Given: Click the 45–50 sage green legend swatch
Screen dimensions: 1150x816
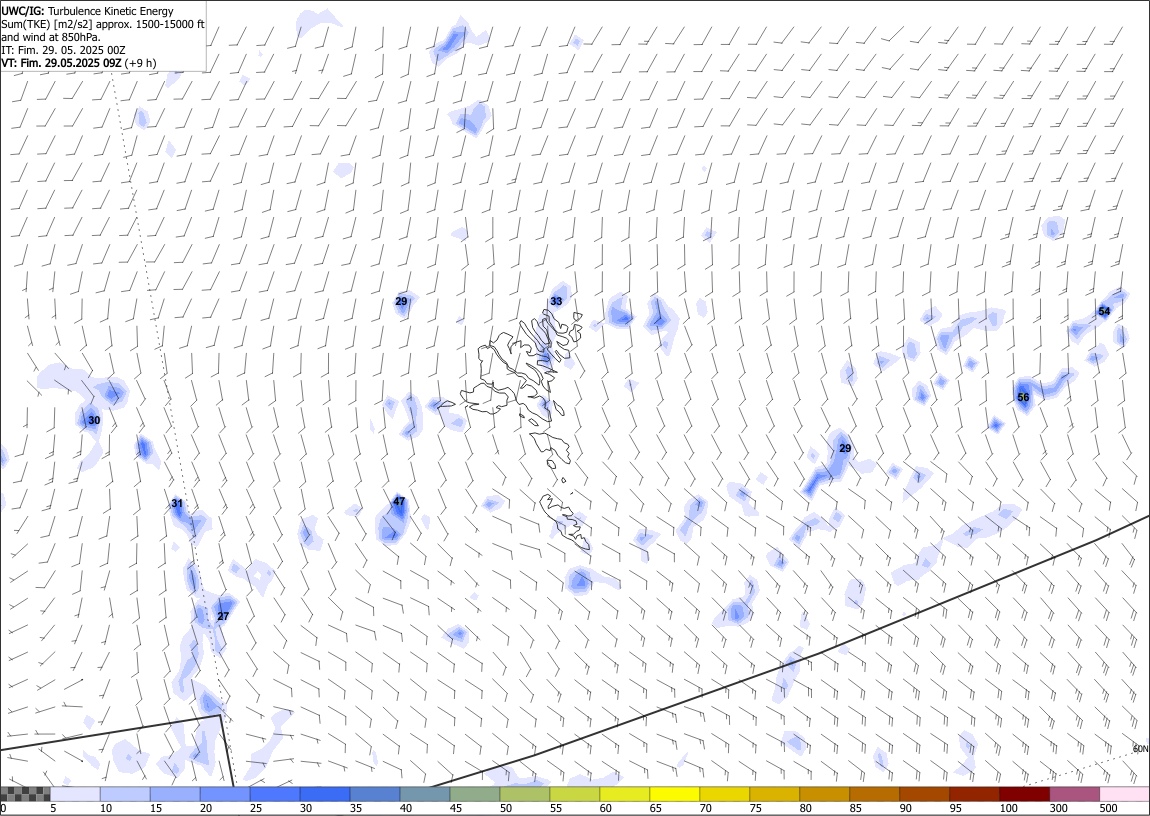Looking at the screenshot, I should 475,794.
